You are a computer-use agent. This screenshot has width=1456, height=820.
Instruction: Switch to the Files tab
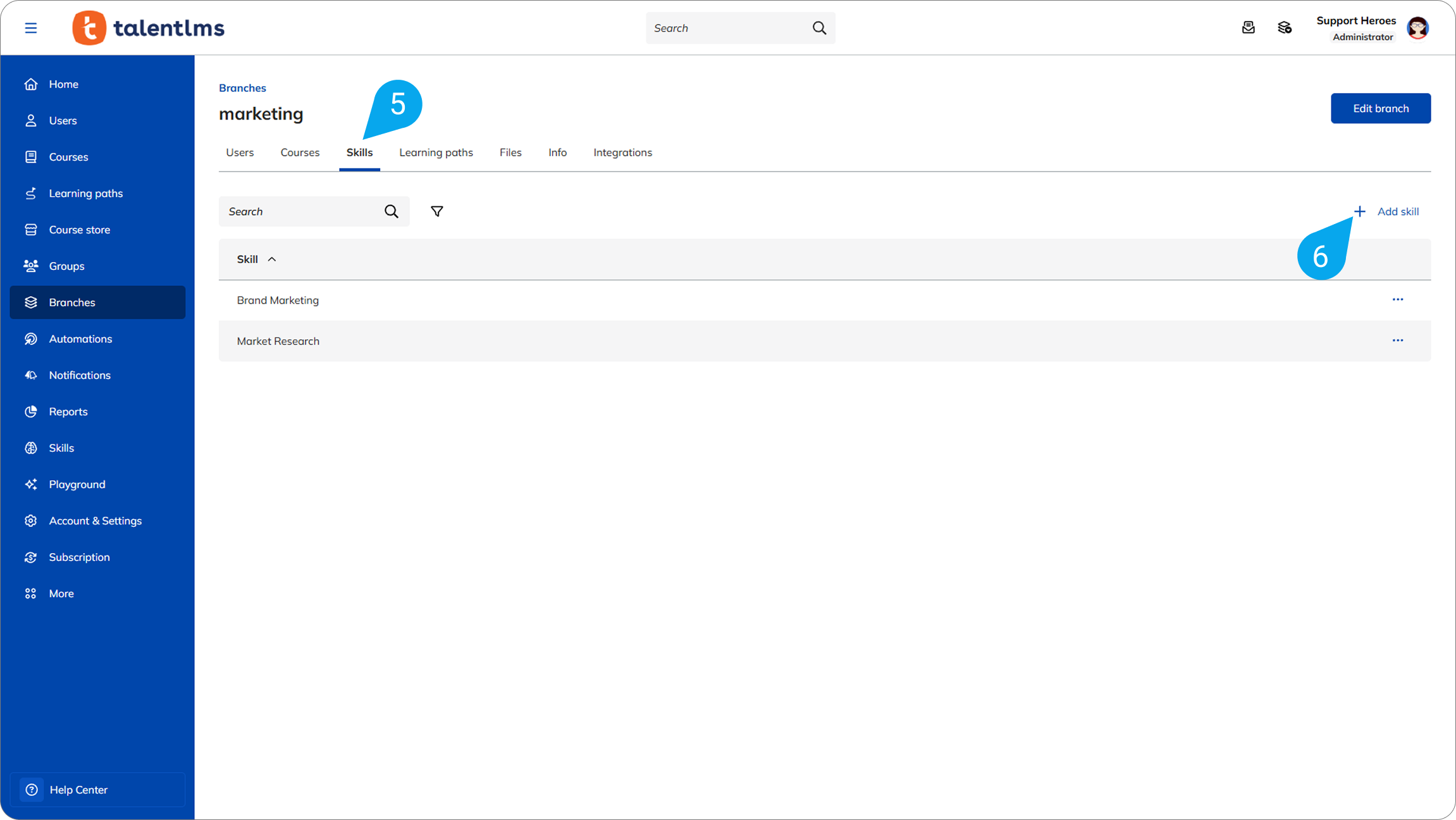[510, 152]
